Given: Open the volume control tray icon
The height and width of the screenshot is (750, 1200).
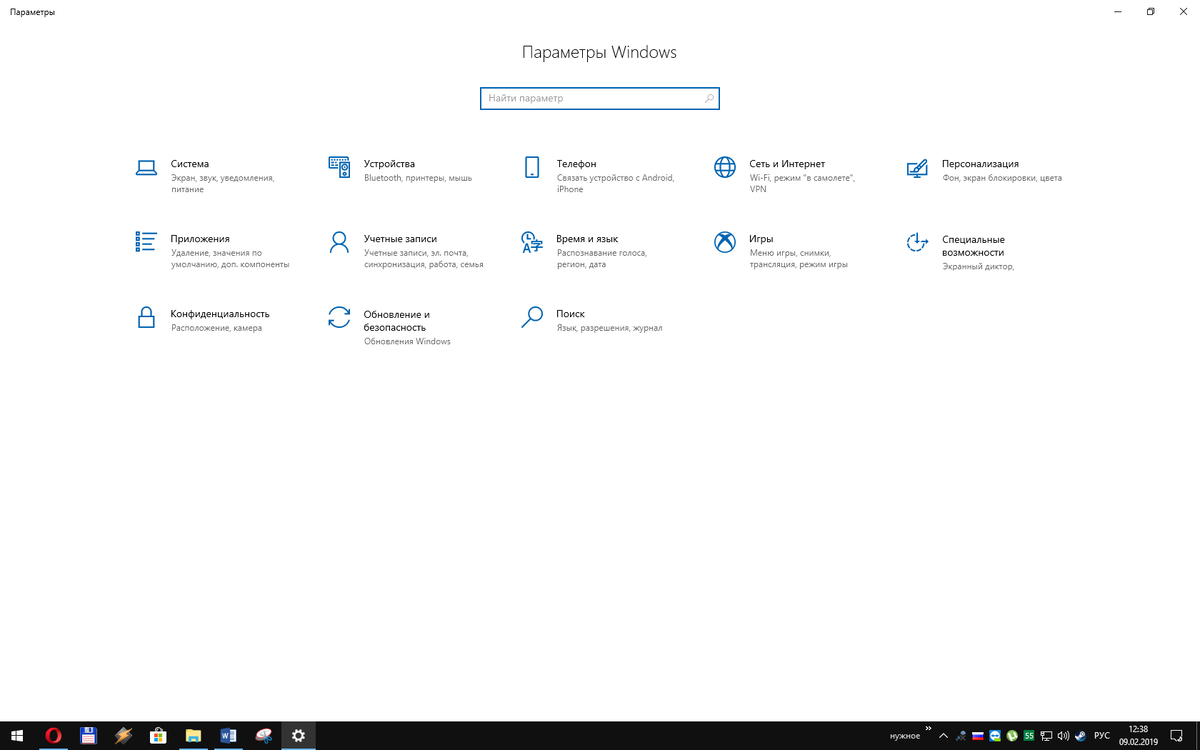Looking at the screenshot, I should tap(1064, 736).
